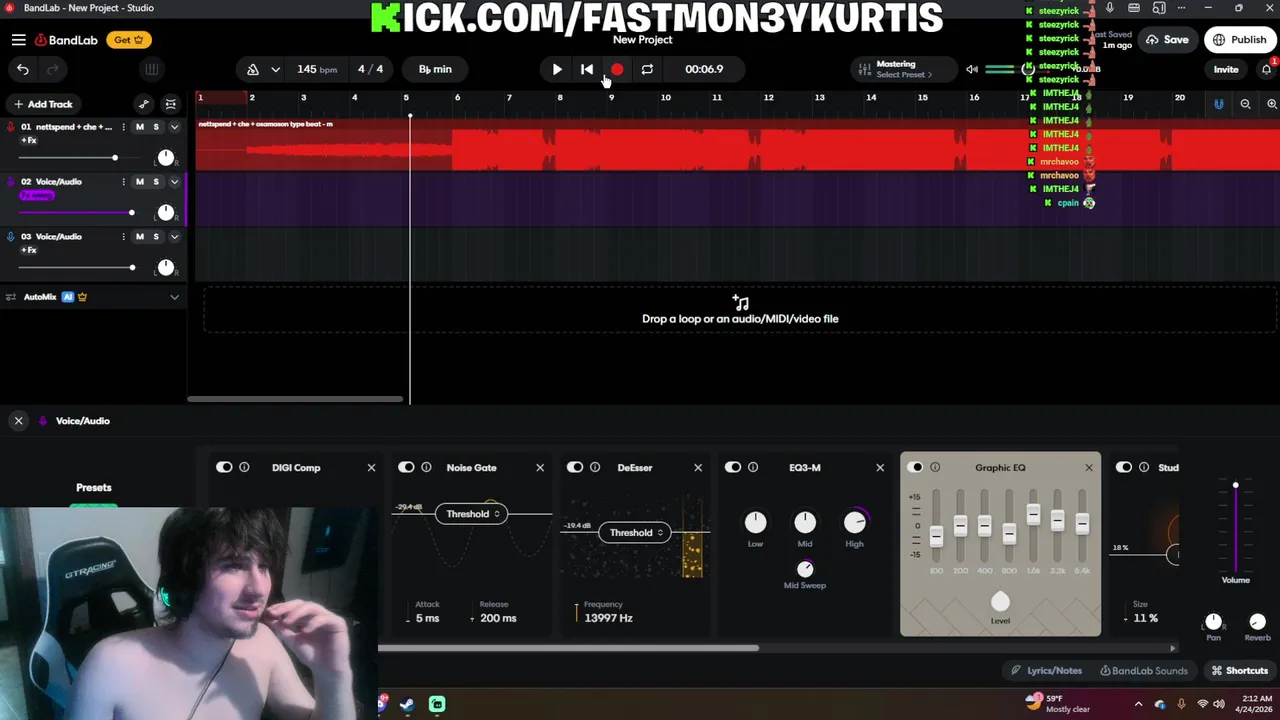Toggle the DIGI Comp effect on/off

(x=224, y=467)
